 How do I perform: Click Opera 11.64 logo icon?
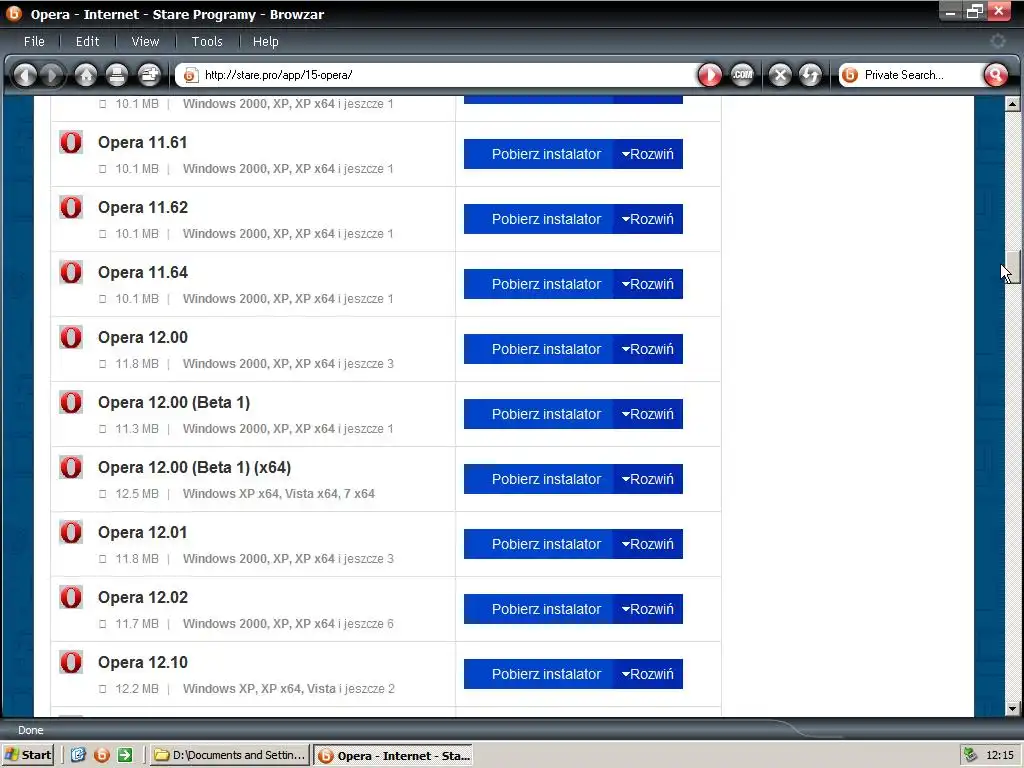pyautogui.click(x=71, y=272)
